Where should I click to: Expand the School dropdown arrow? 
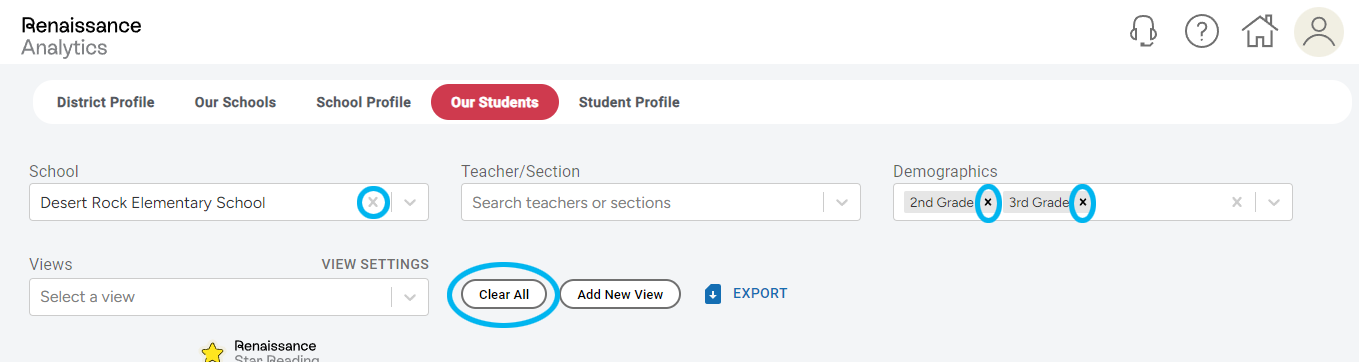click(x=410, y=202)
